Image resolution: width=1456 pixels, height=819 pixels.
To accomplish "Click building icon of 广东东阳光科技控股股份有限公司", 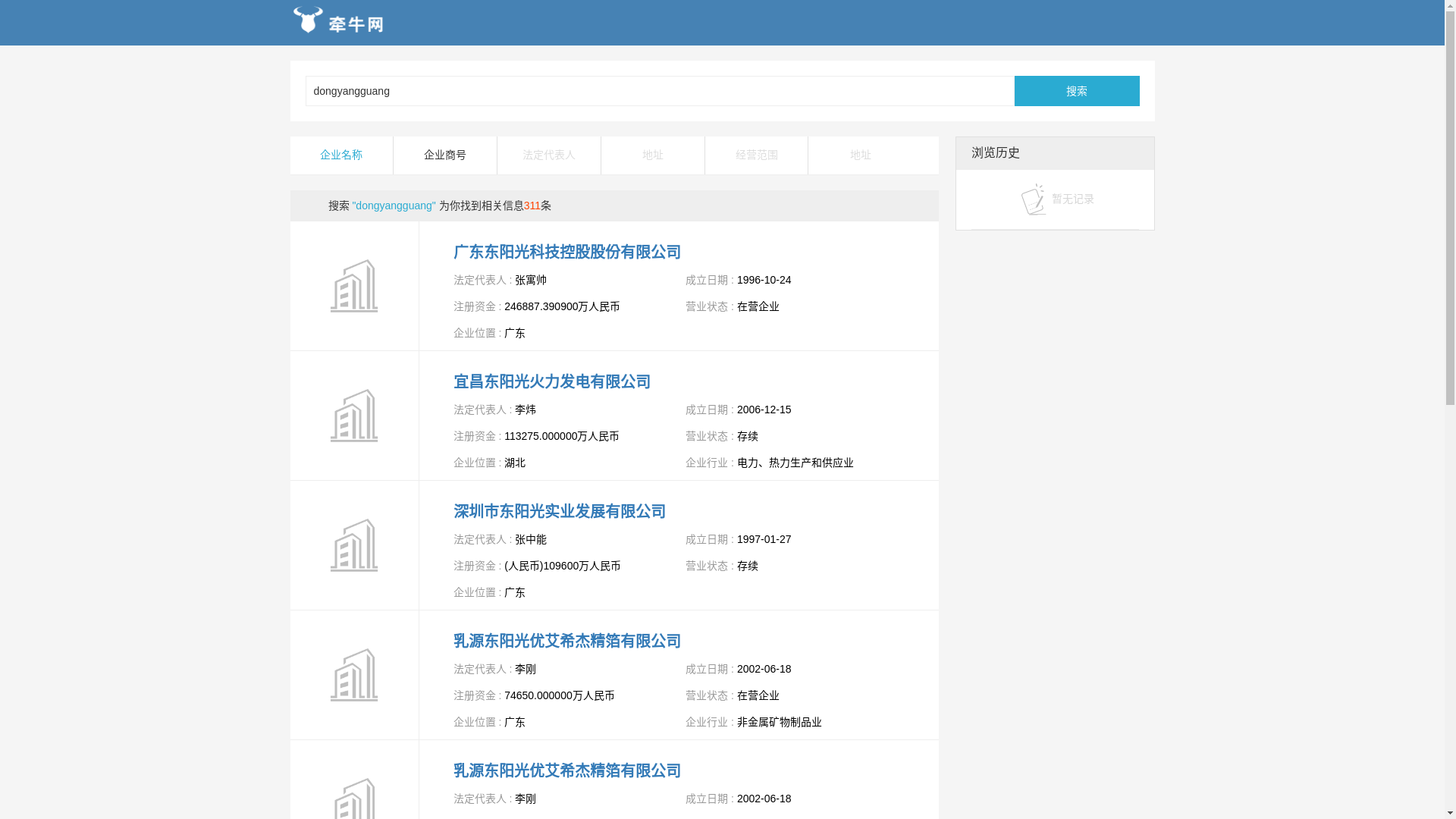I will pyautogui.click(x=354, y=286).
